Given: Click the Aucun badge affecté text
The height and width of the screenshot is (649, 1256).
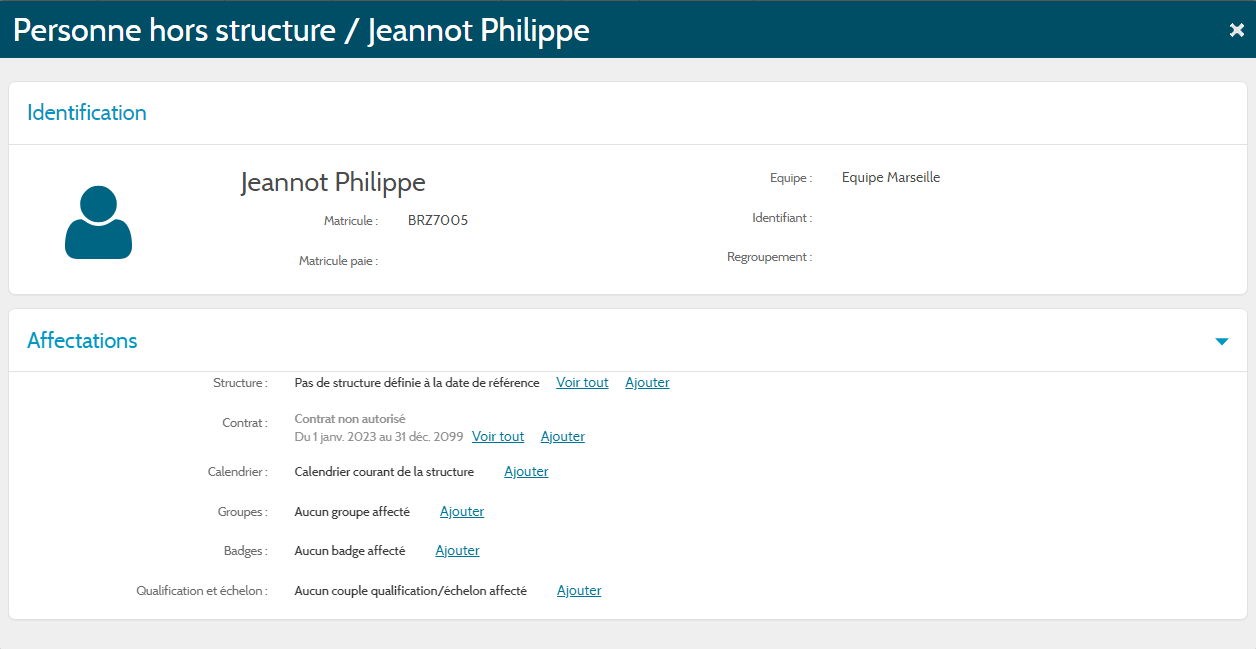Looking at the screenshot, I should point(350,551).
